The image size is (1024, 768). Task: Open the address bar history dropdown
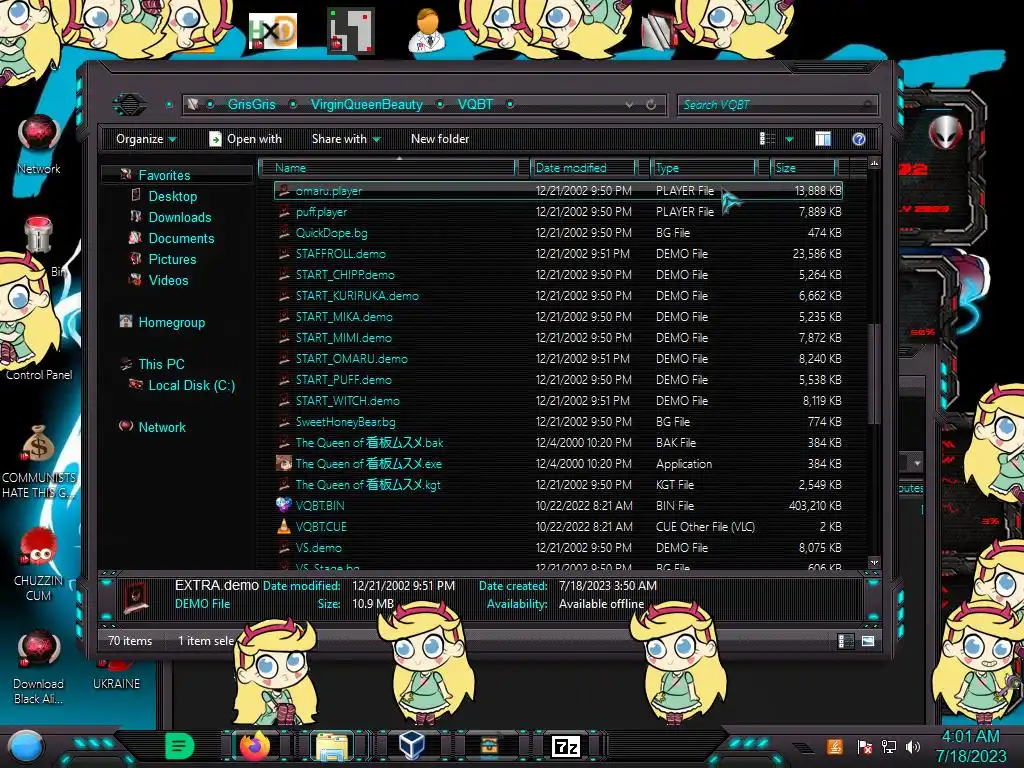(x=629, y=104)
